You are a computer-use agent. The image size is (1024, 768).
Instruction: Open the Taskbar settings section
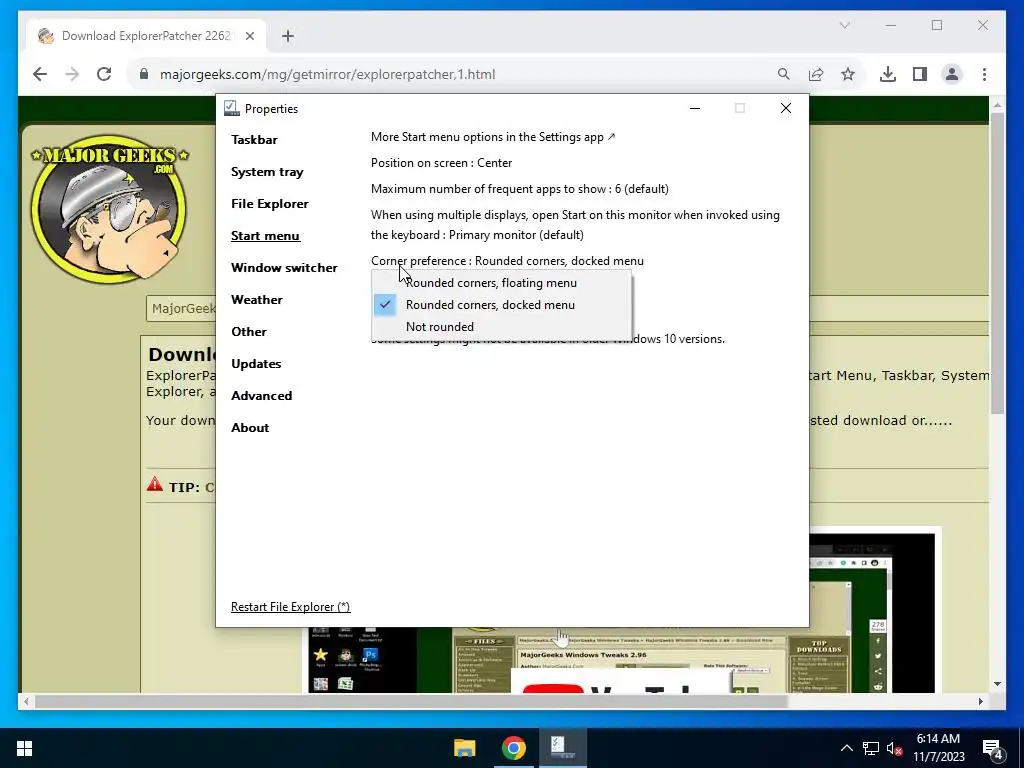pyautogui.click(x=254, y=140)
